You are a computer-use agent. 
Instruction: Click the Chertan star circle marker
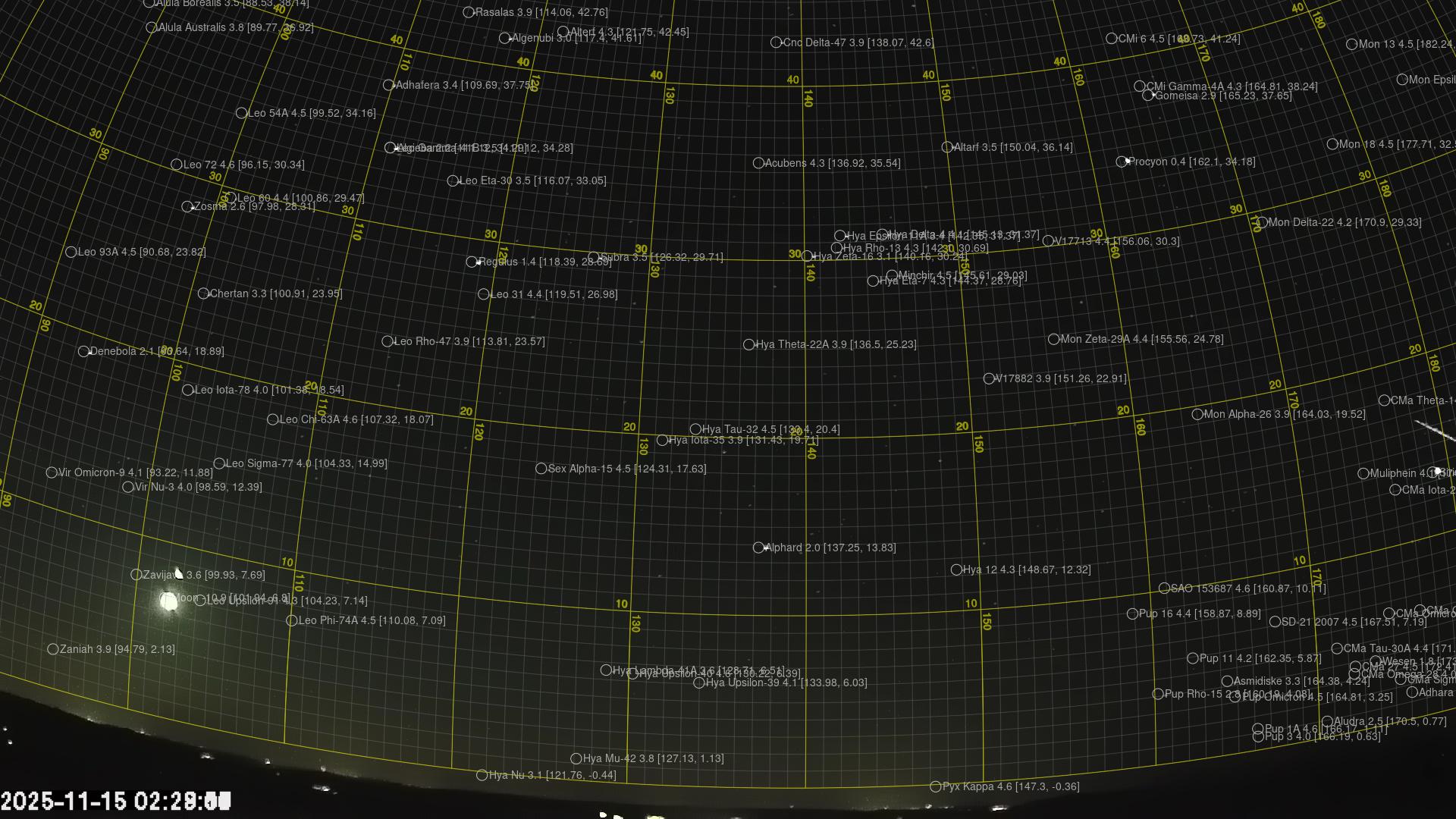pos(203,293)
